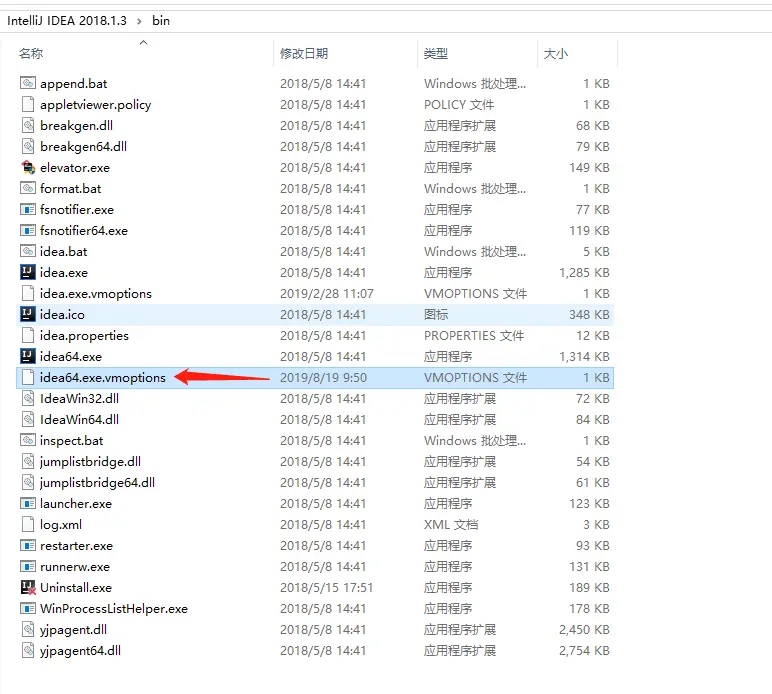
Task: Select the inspect.bat file name
Action: tap(72, 441)
